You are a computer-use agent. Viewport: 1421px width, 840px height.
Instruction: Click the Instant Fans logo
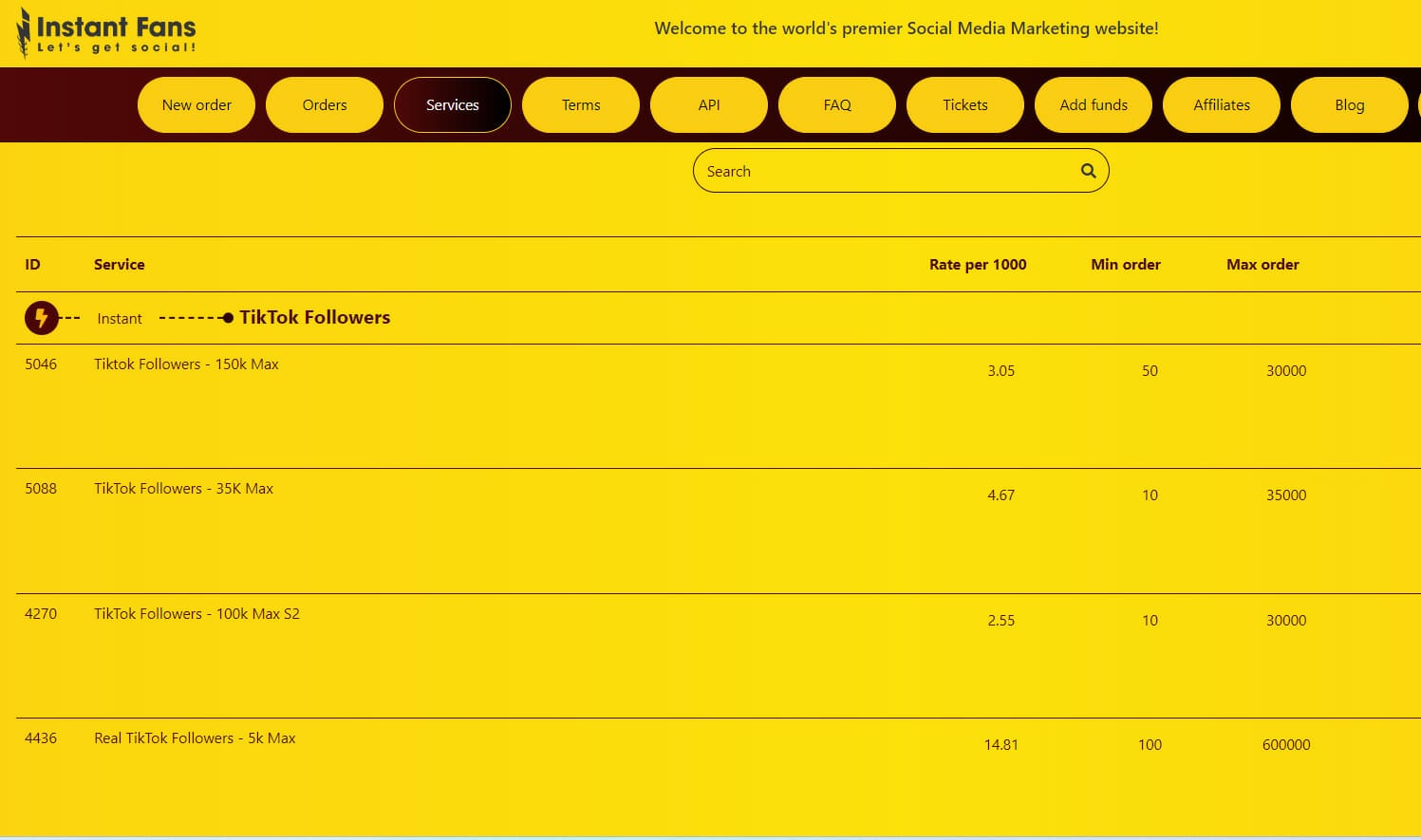pyautogui.click(x=106, y=33)
